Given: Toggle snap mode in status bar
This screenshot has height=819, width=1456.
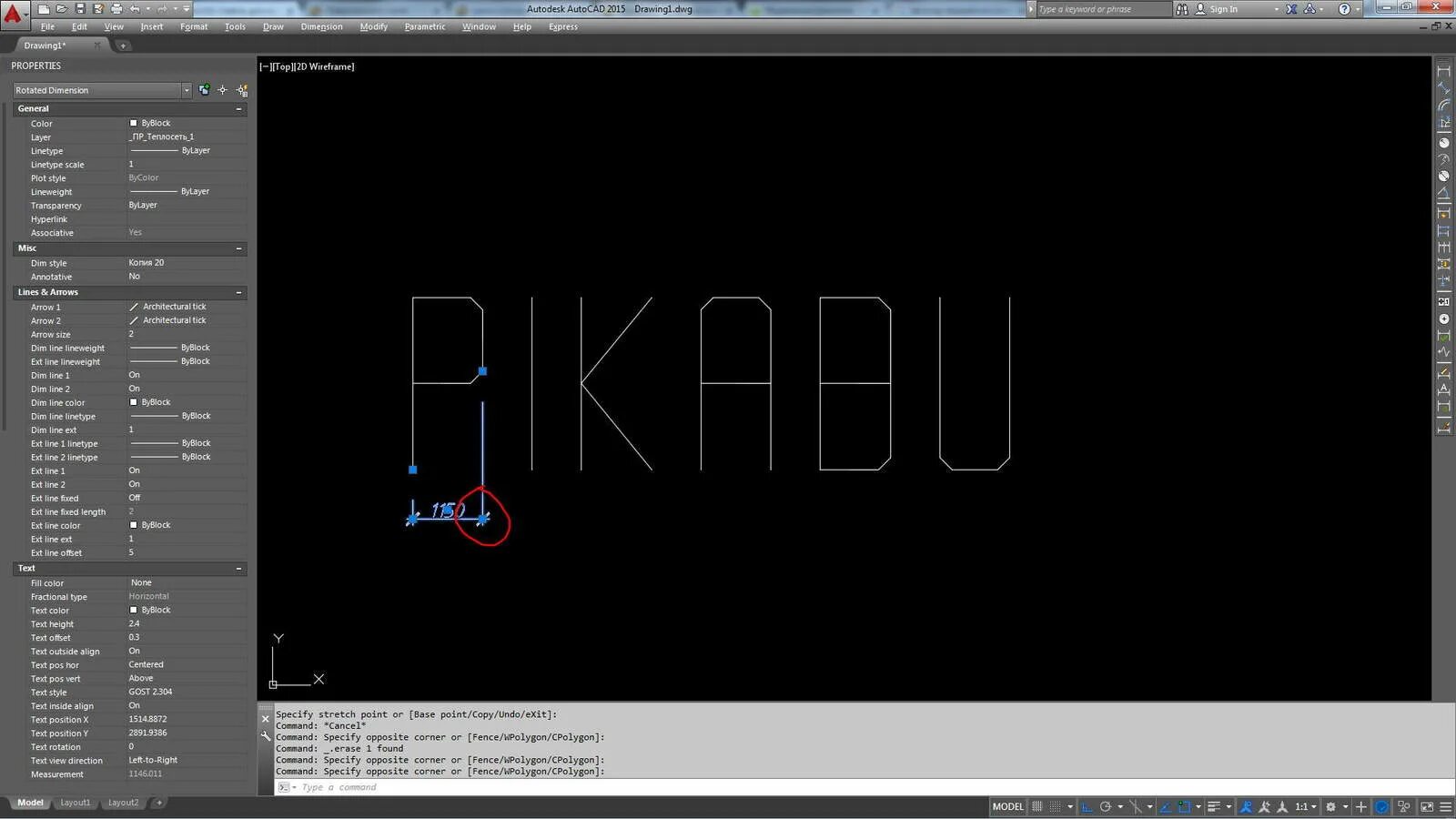Looking at the screenshot, I should 1056,806.
